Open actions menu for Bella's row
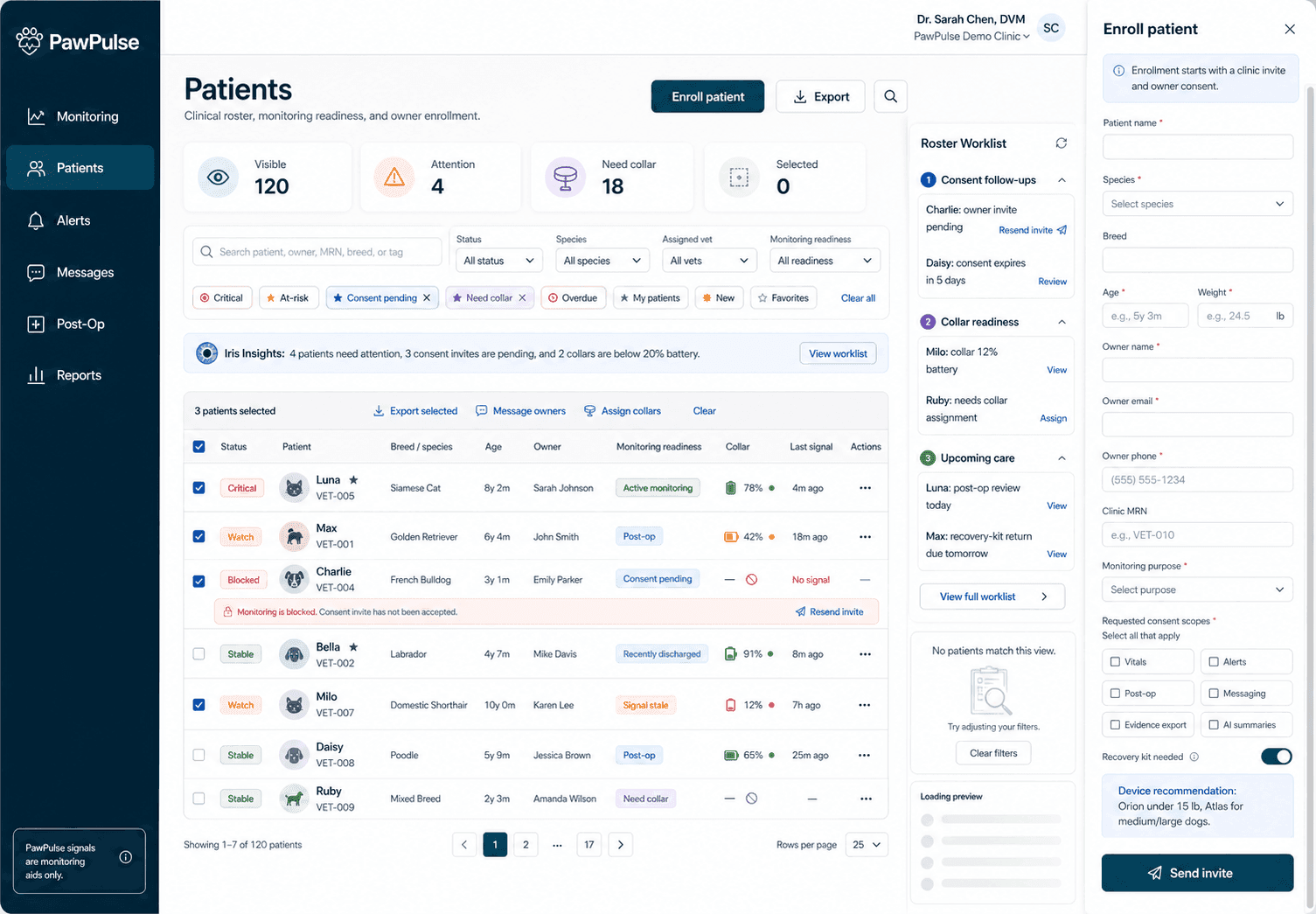 865,654
